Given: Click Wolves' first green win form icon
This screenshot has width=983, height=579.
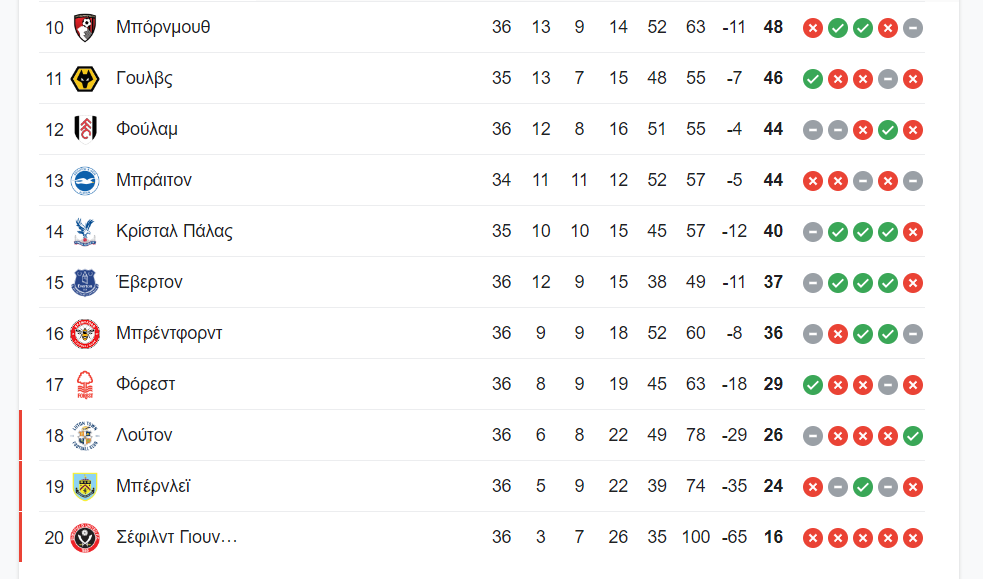Looking at the screenshot, I should pyautogui.click(x=813, y=79).
